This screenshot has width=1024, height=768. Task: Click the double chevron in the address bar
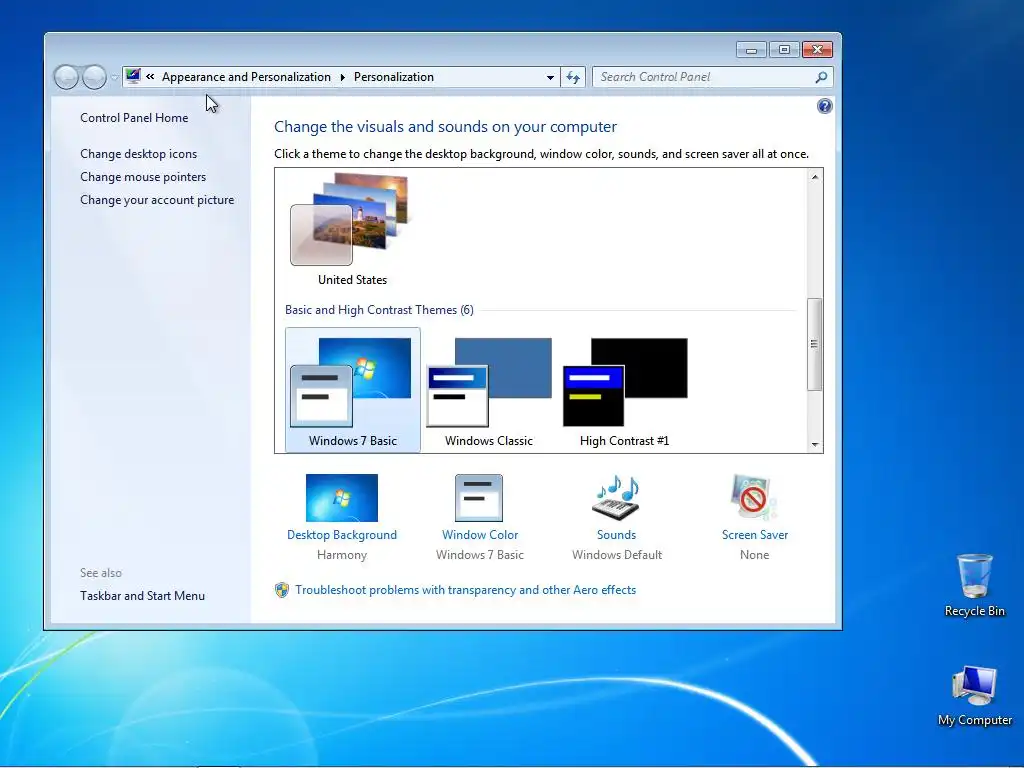coord(150,76)
